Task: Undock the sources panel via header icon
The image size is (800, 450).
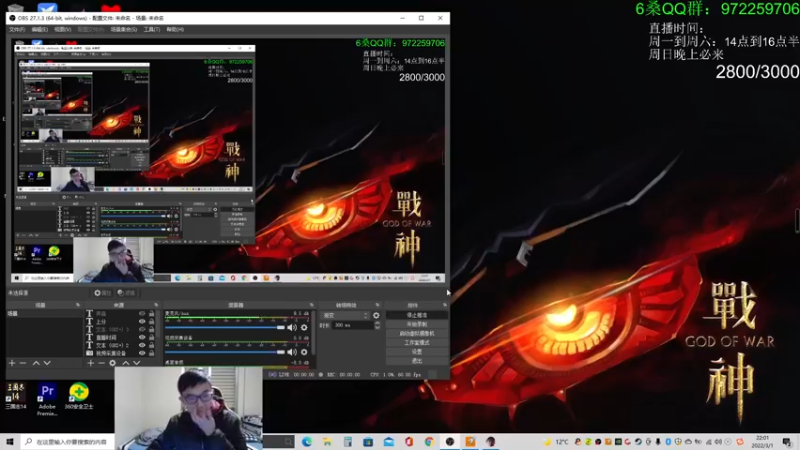Action: 156,305
